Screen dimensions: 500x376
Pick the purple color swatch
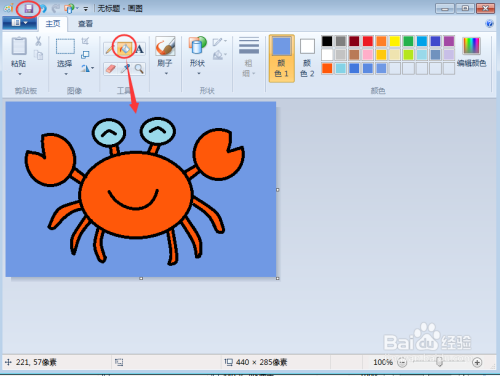tap(449, 41)
